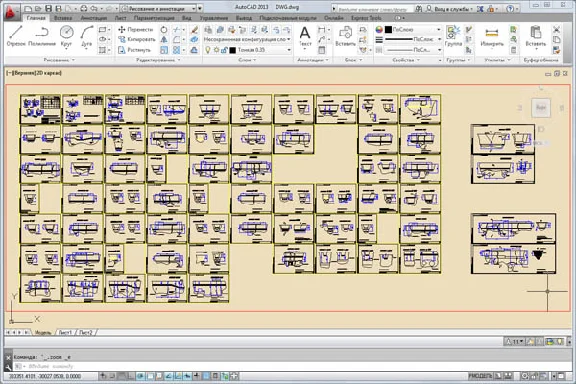Click the black layer color swatch
Image resolution: width=576 pixels, height=384 pixels.
(x=233, y=50)
